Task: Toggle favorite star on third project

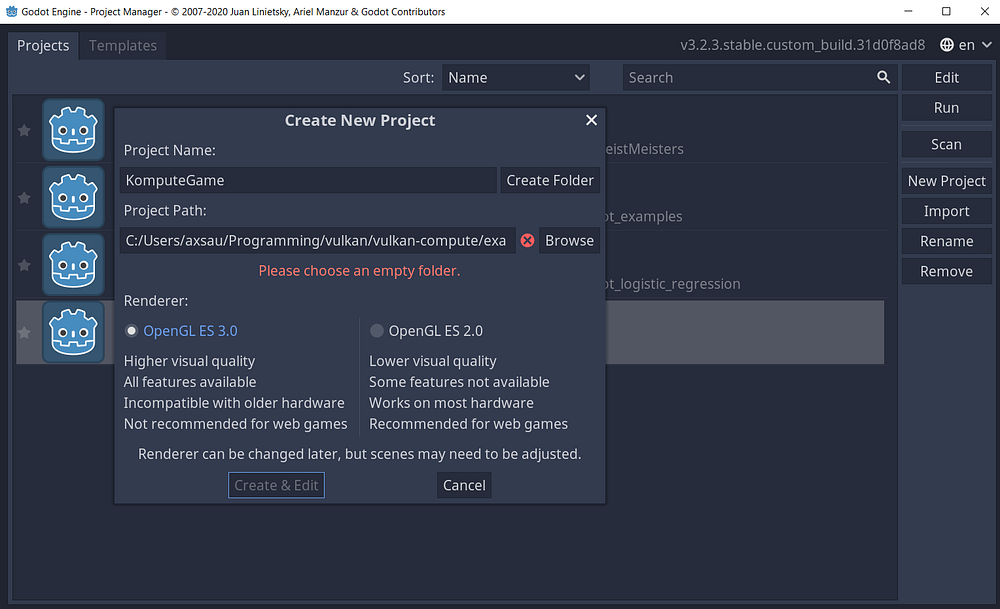Action: click(x=24, y=265)
